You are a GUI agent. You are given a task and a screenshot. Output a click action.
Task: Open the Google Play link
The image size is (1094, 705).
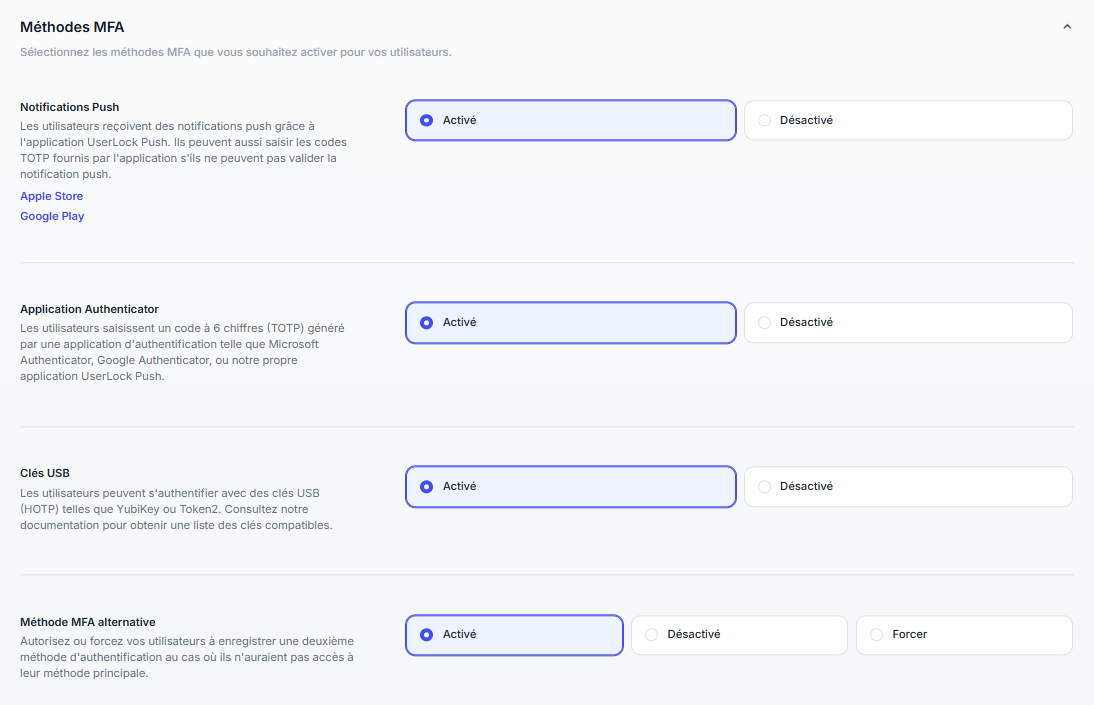[x=52, y=216]
